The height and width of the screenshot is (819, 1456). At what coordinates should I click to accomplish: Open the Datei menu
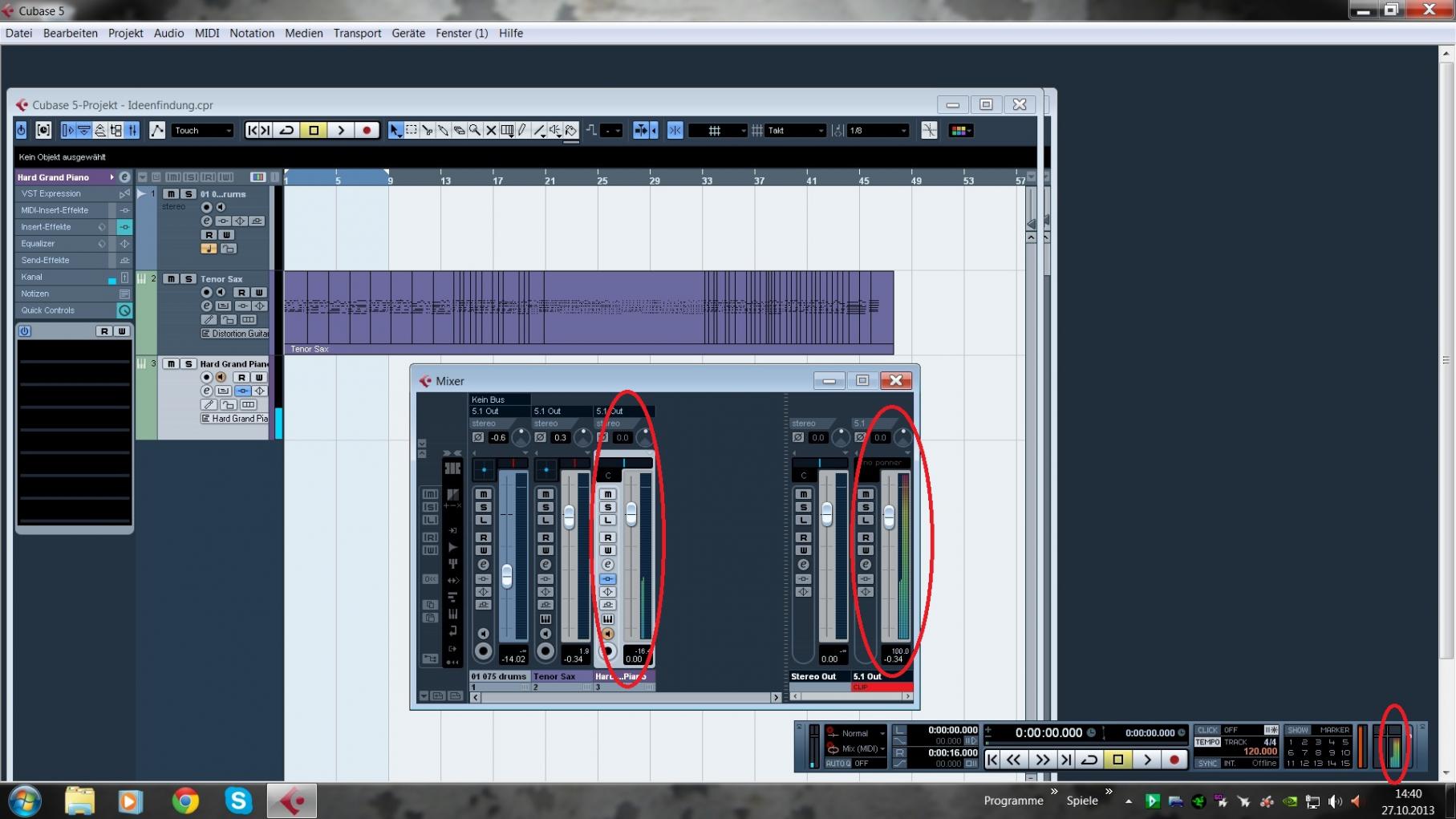(x=18, y=33)
